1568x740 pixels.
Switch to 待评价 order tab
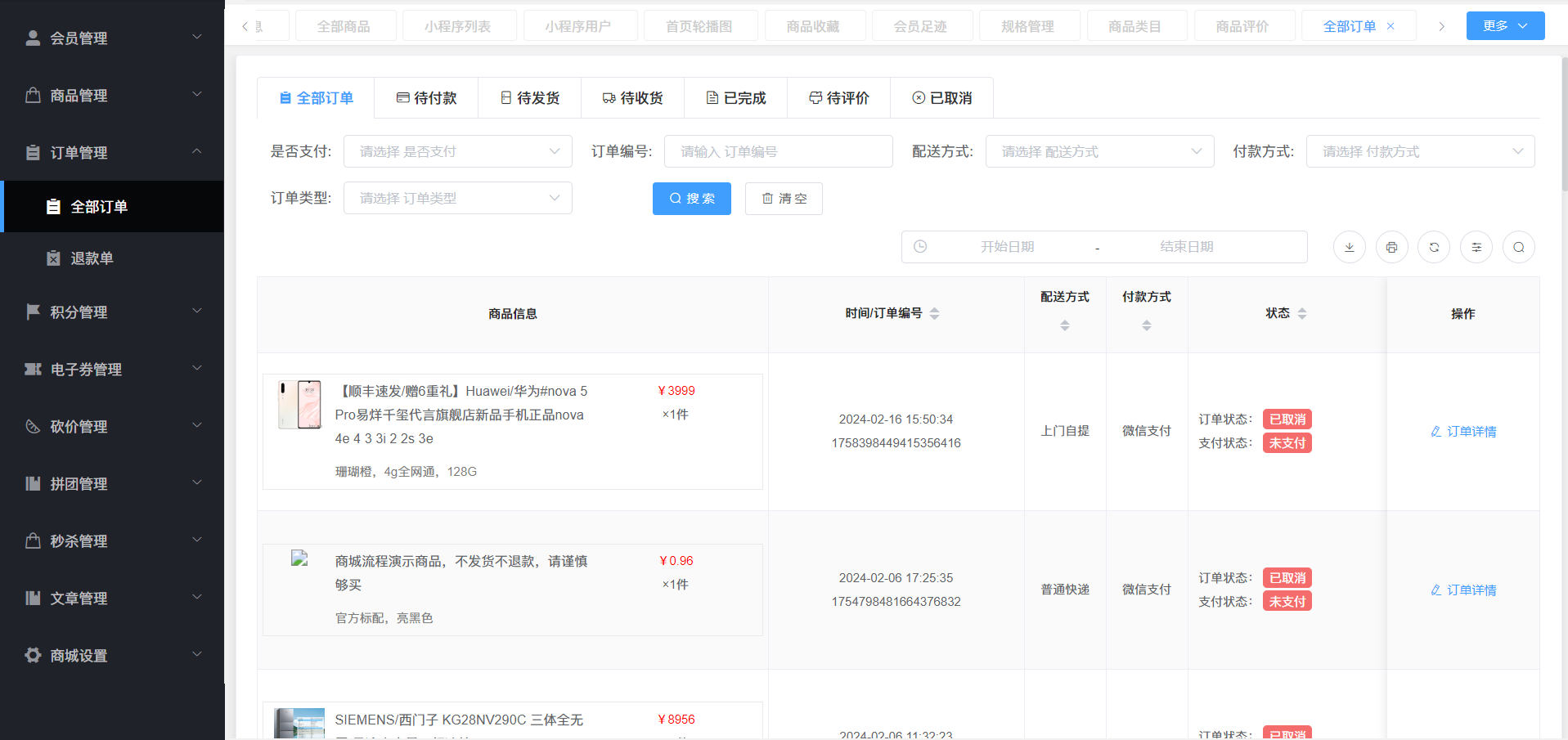coord(839,98)
